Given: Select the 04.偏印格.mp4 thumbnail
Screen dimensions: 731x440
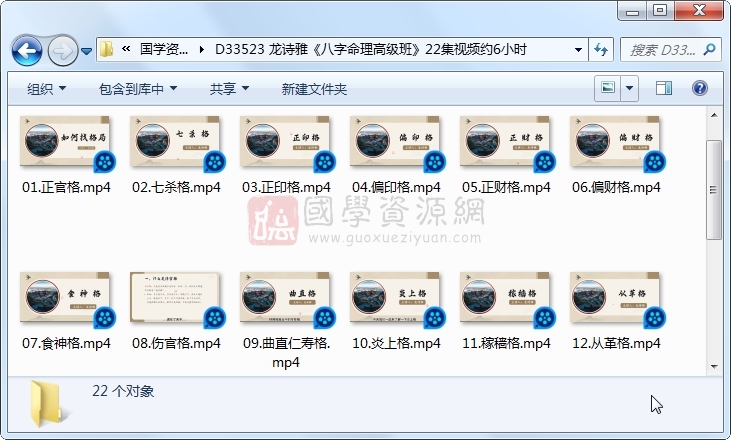Looking at the screenshot, I should click(x=396, y=142).
